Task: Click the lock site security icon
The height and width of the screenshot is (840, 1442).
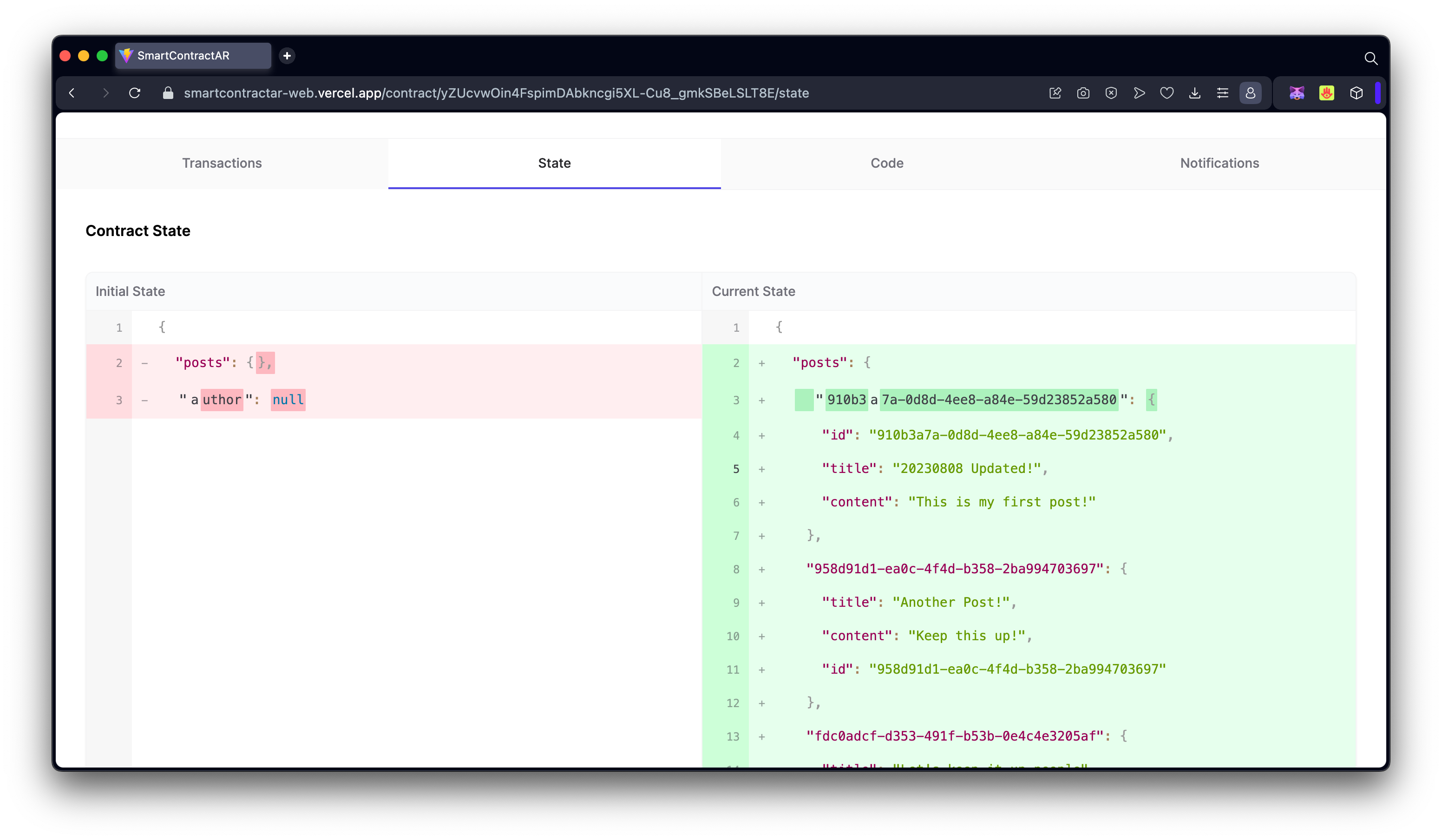Action: 168,93
